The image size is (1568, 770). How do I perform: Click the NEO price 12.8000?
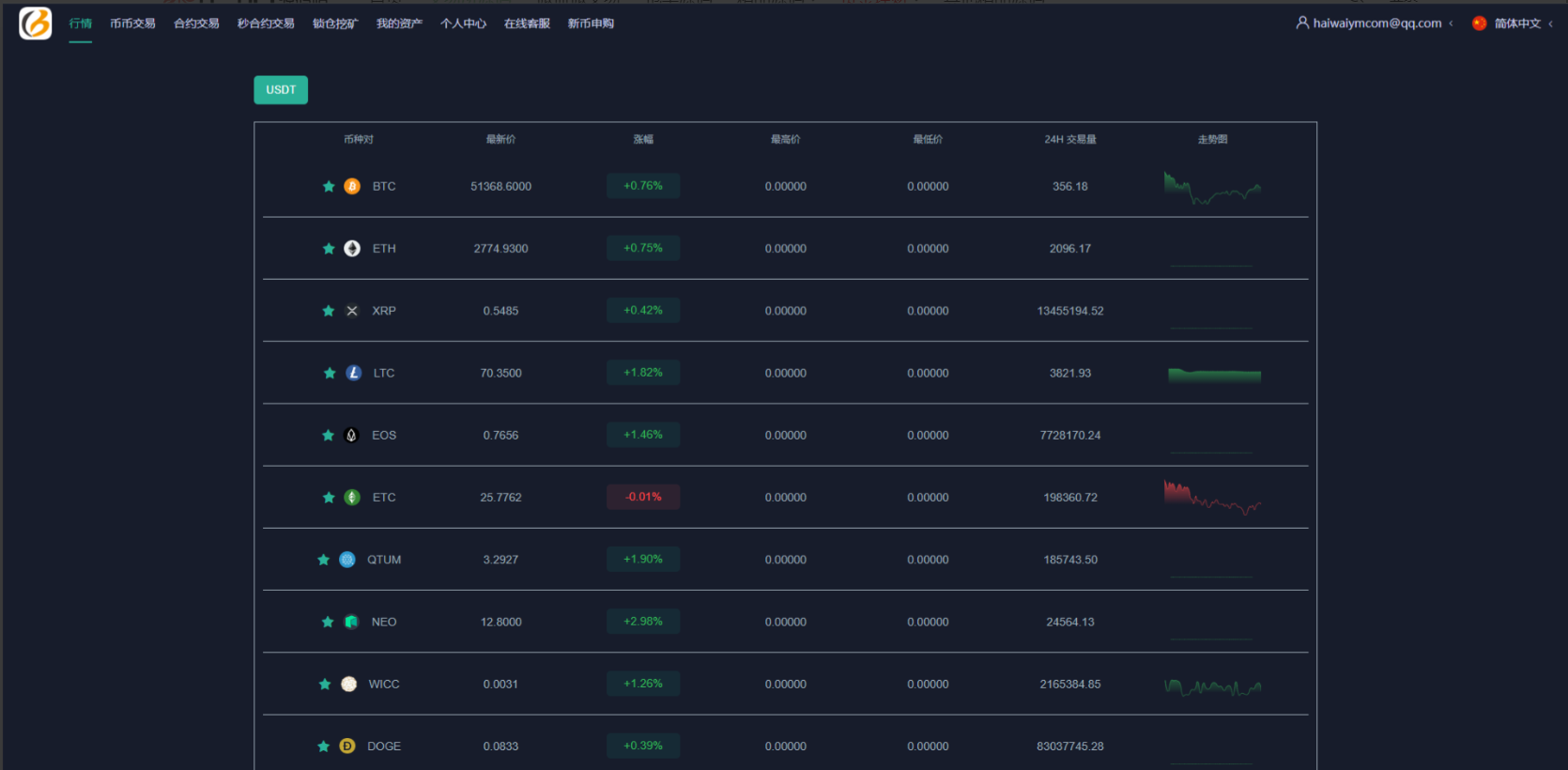click(500, 622)
